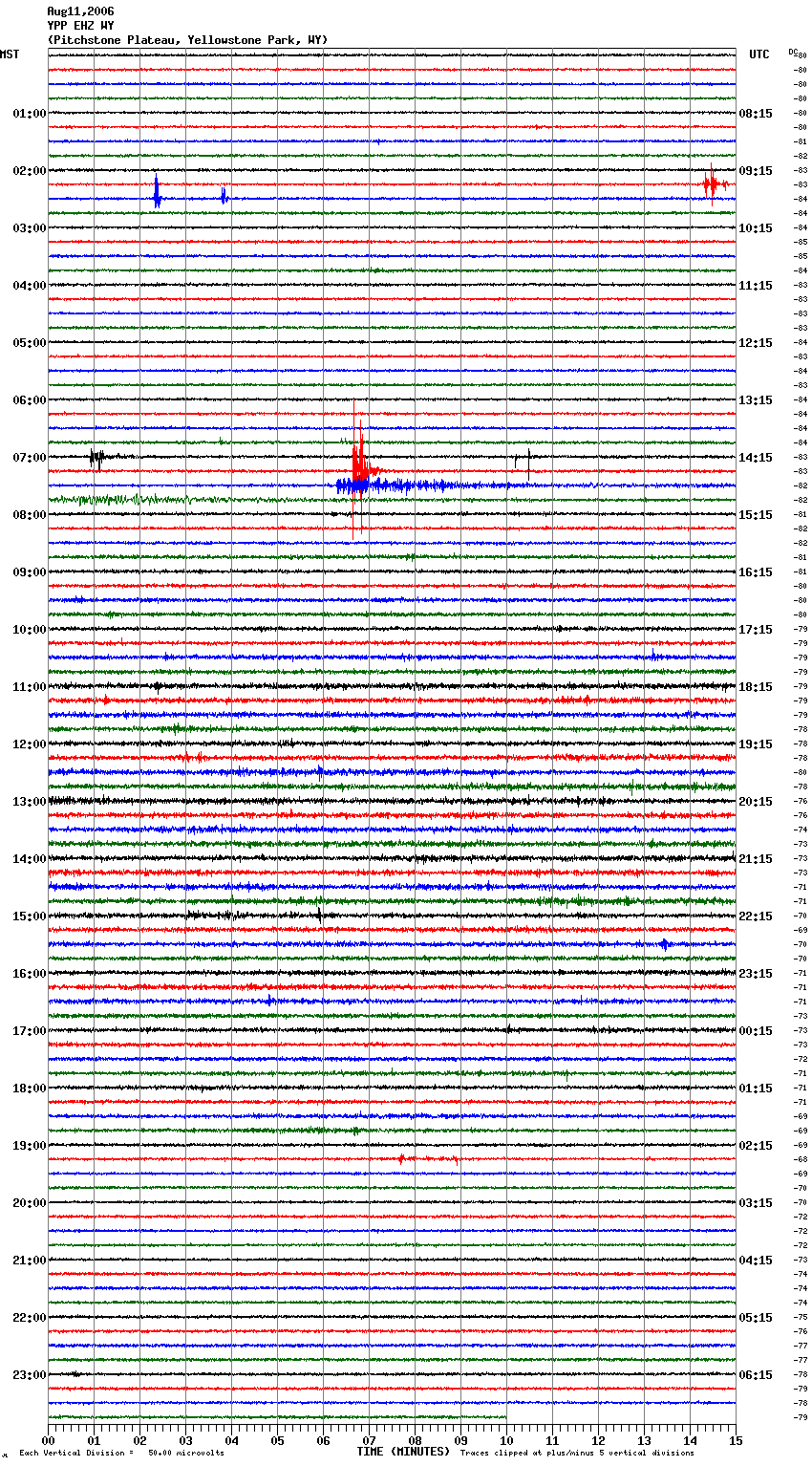The width and height of the screenshot is (812, 1466).
Task: Click the small red blip after 19:00
Action: coord(402,1158)
